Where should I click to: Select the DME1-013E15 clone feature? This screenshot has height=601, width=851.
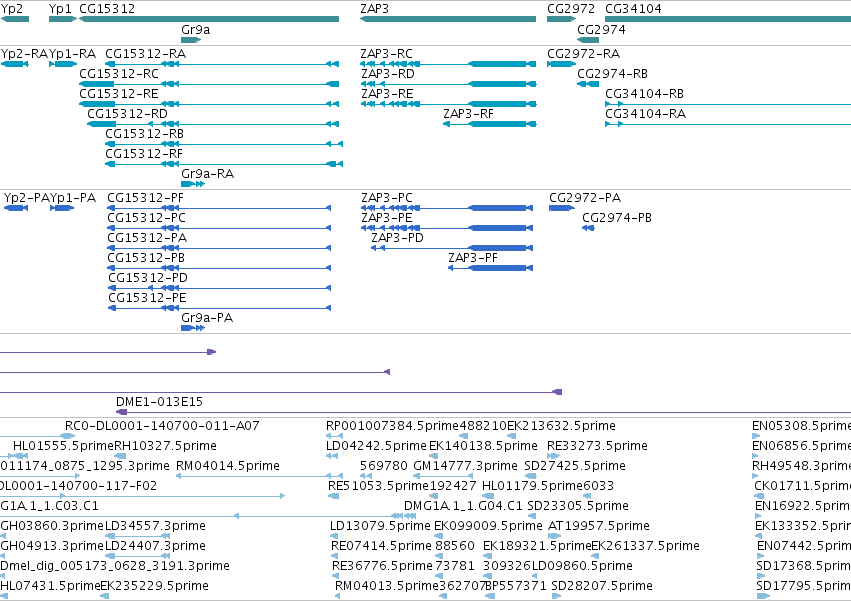(484, 412)
